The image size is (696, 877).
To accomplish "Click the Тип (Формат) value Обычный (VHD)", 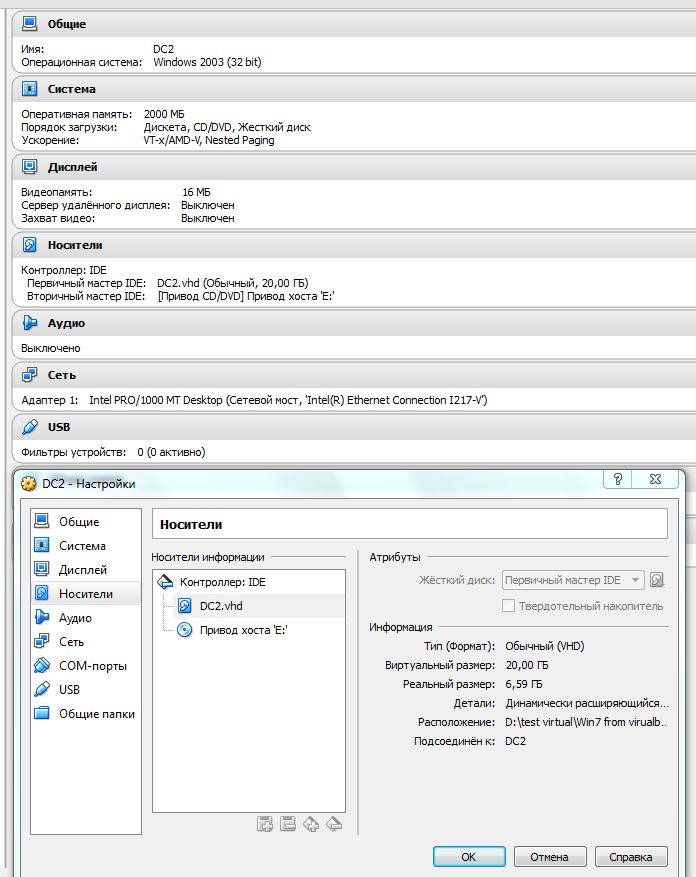I will [544, 646].
